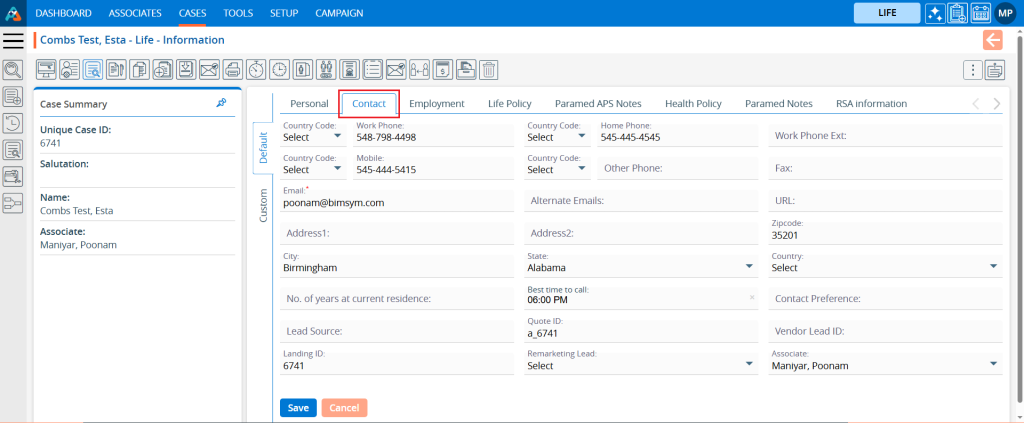Click the magnifier search icon in left sidebar
1024x423 pixels.
click(x=12, y=69)
